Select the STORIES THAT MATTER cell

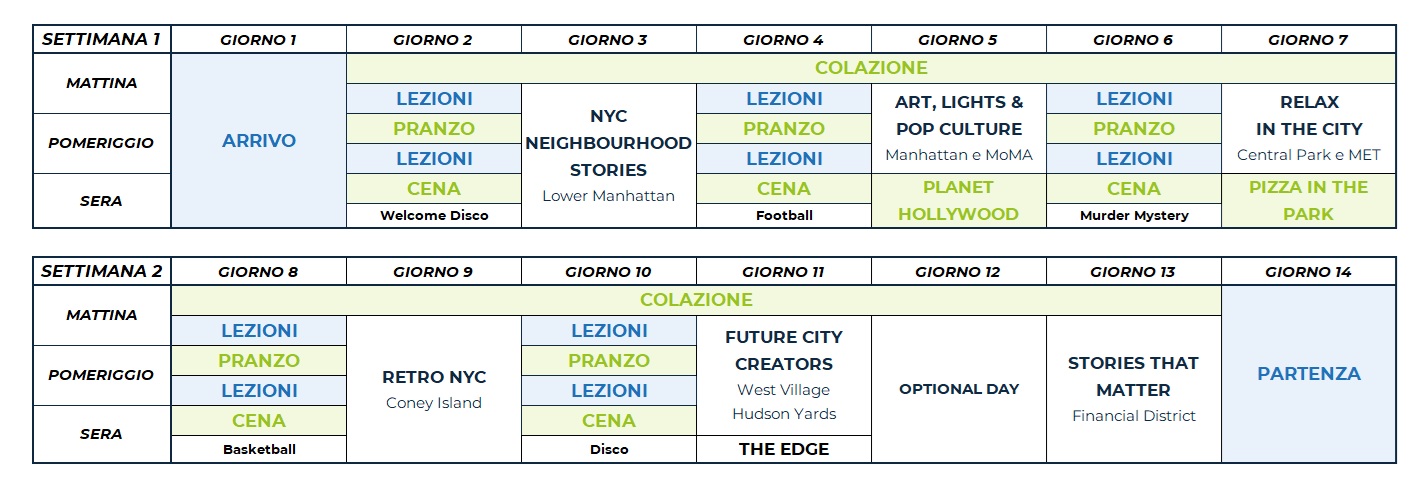click(x=1133, y=389)
